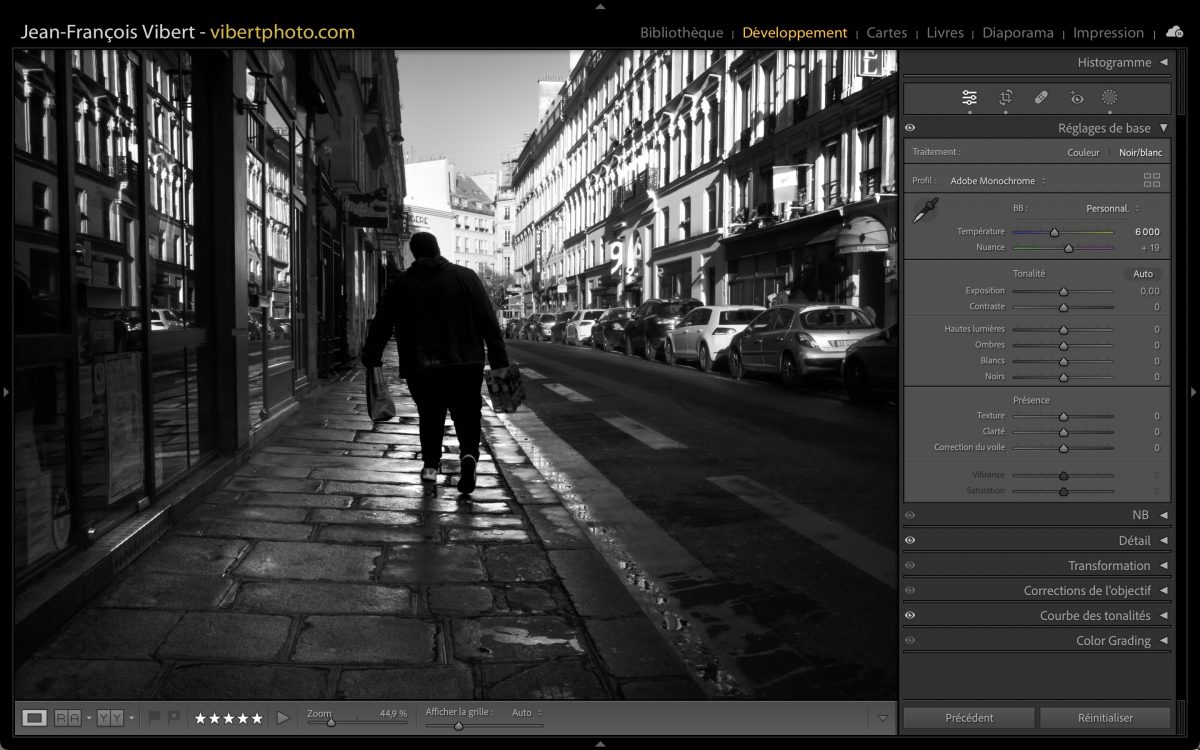
Task: Click the loupe view mode icon
Action: (34, 717)
